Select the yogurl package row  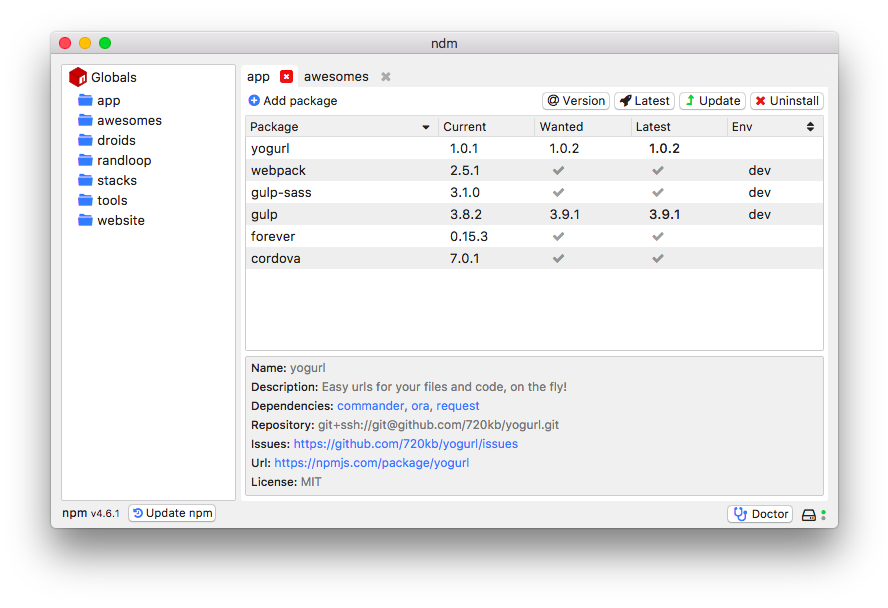(x=534, y=148)
